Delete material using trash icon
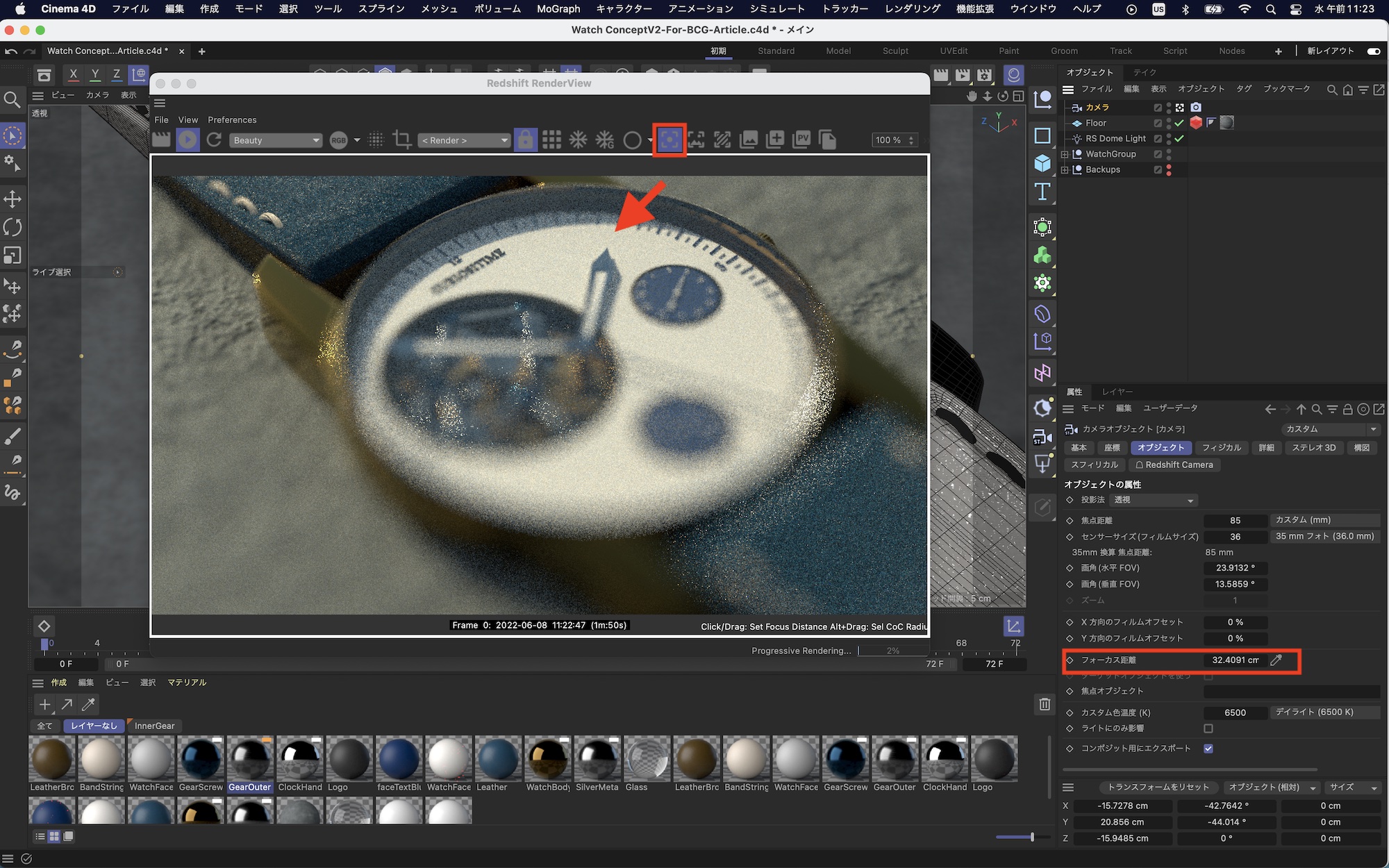1389x868 pixels. pos(1045,704)
